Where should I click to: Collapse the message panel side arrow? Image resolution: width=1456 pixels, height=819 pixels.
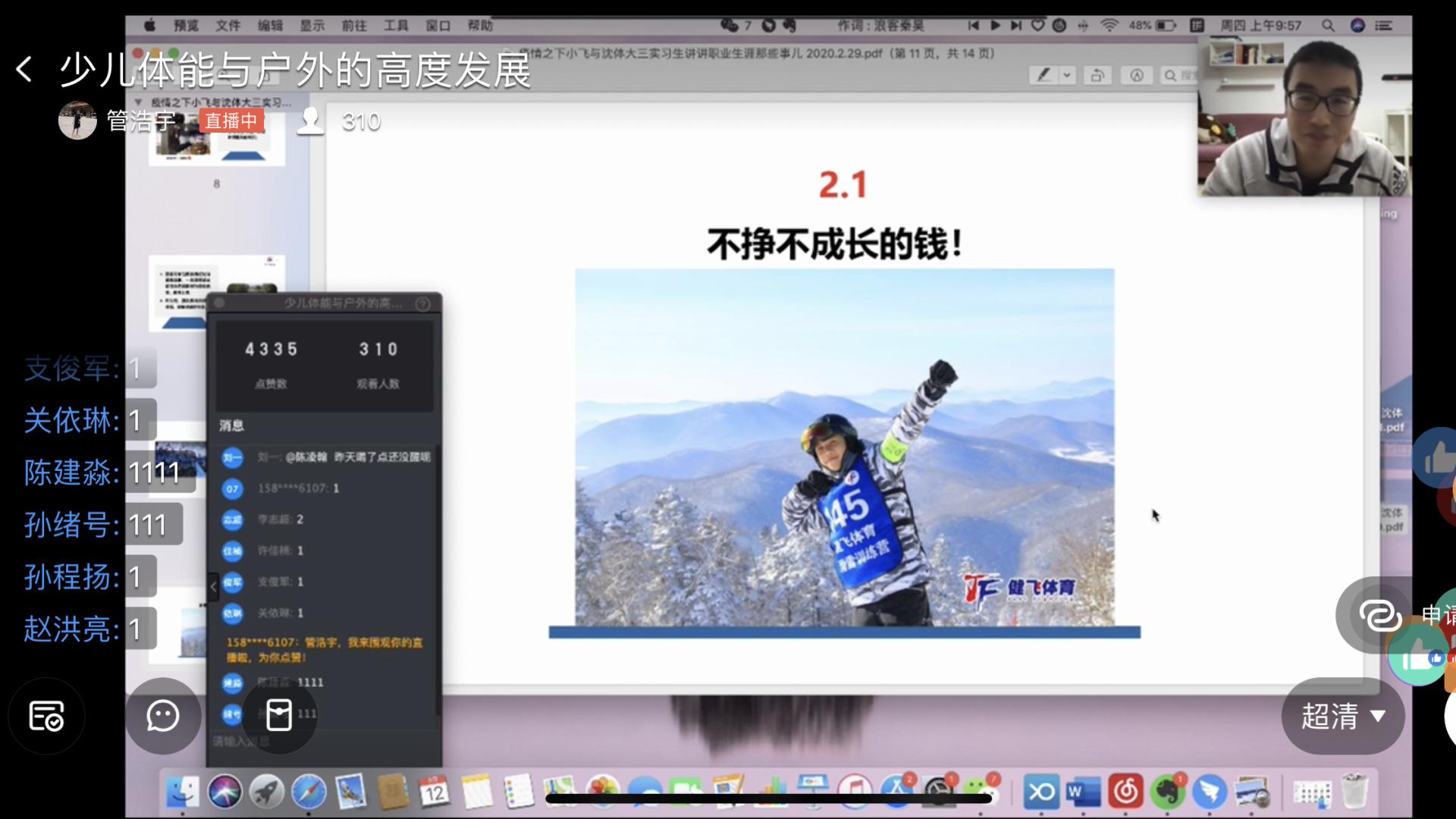click(213, 586)
